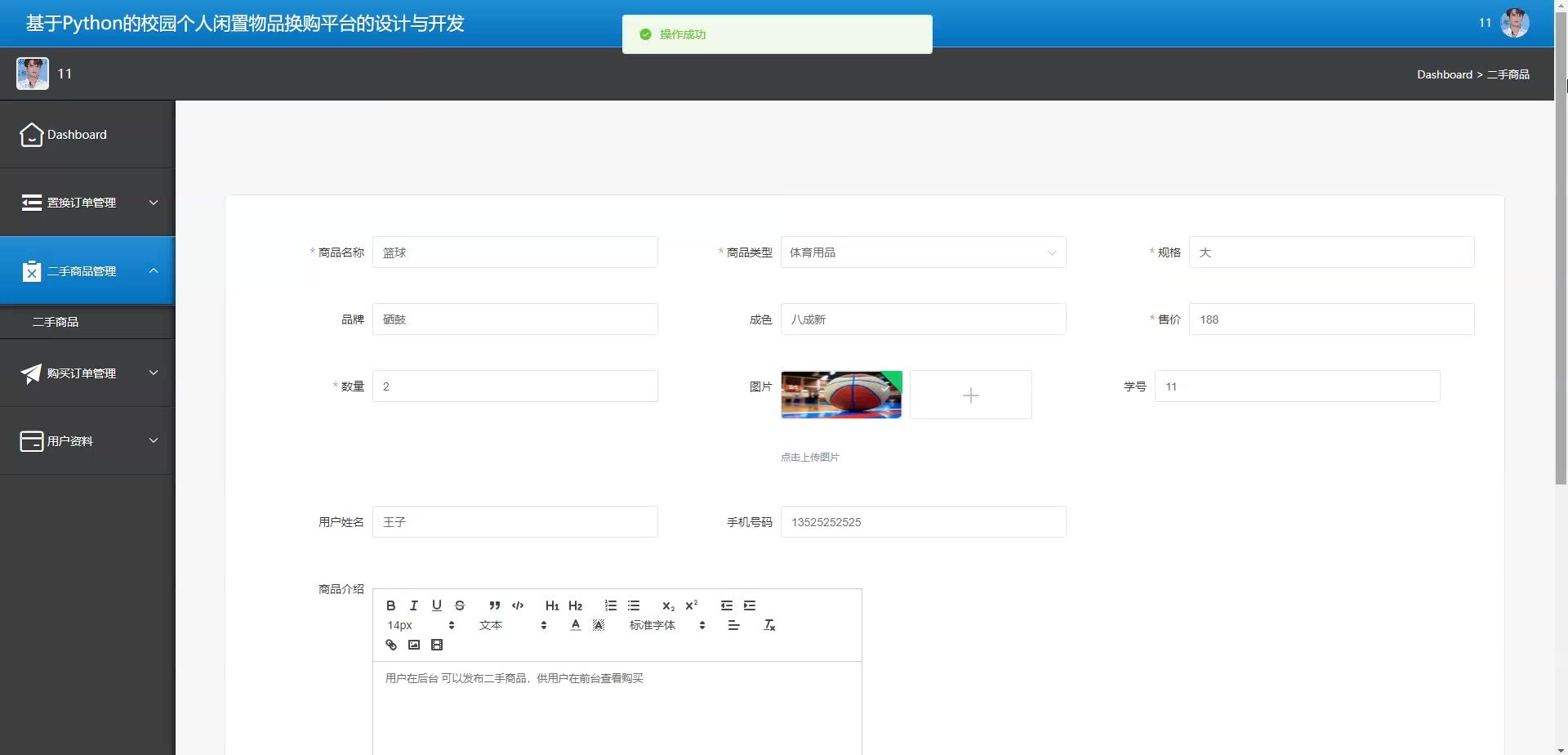
Task: Toggle underline formatting in editor
Action: (436, 605)
